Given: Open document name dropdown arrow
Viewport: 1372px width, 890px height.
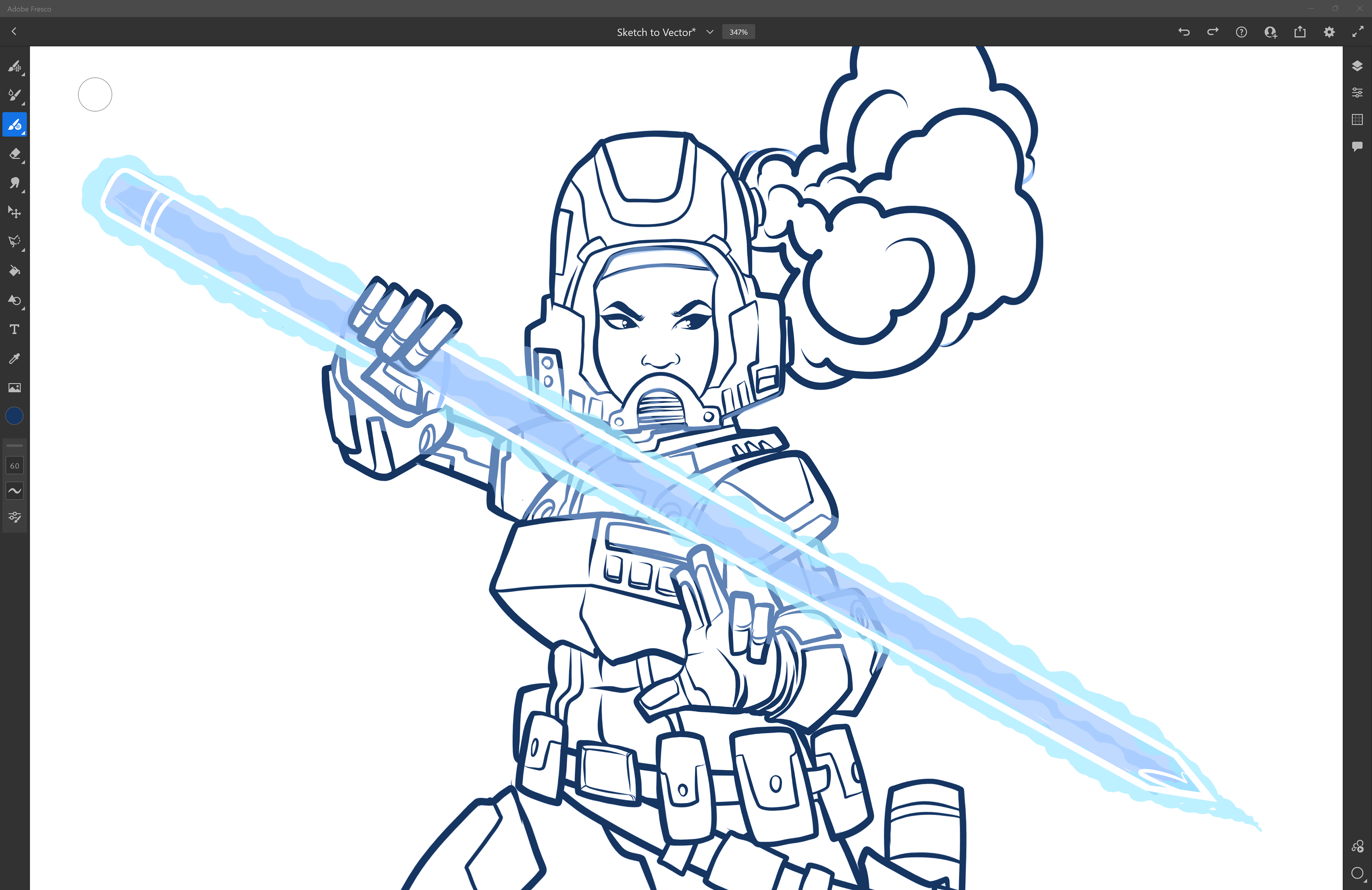Looking at the screenshot, I should click(710, 32).
